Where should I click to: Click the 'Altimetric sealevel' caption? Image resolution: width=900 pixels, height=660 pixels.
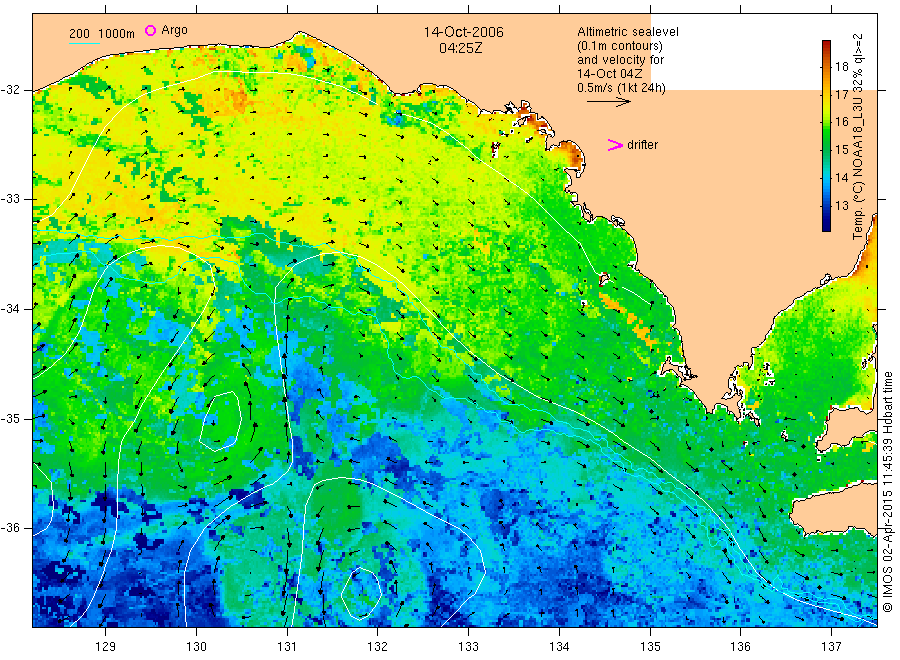tap(627, 32)
